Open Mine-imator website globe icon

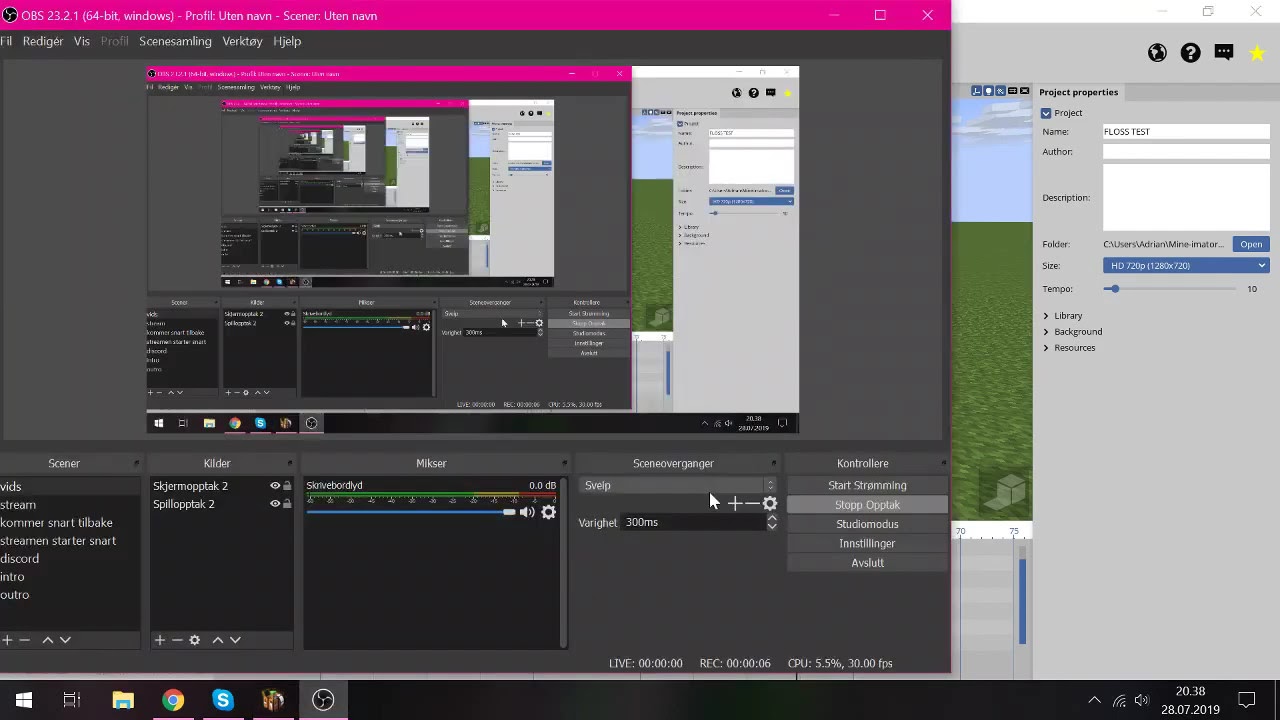pos(1157,53)
